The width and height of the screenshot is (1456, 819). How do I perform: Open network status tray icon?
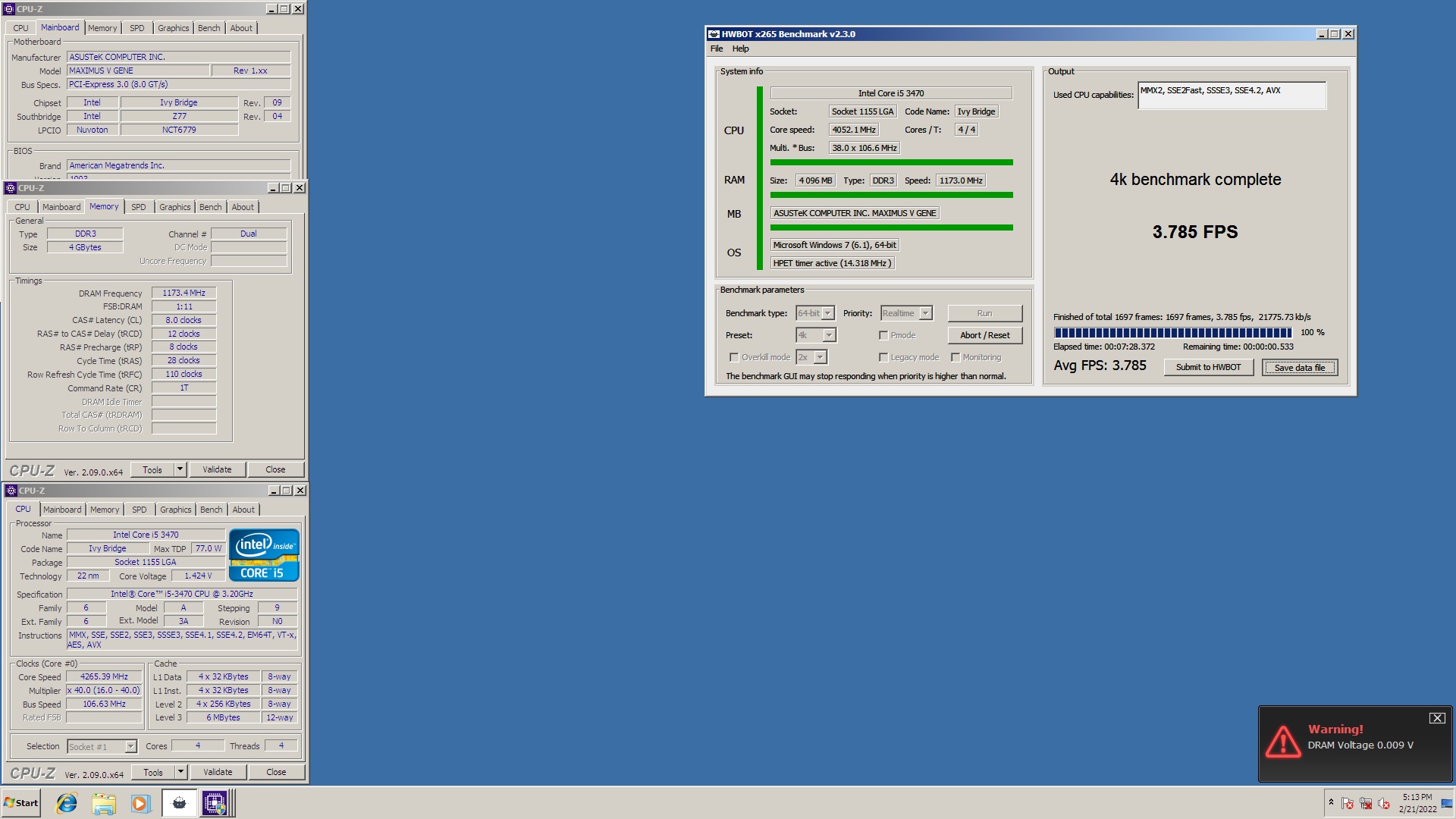(1366, 803)
